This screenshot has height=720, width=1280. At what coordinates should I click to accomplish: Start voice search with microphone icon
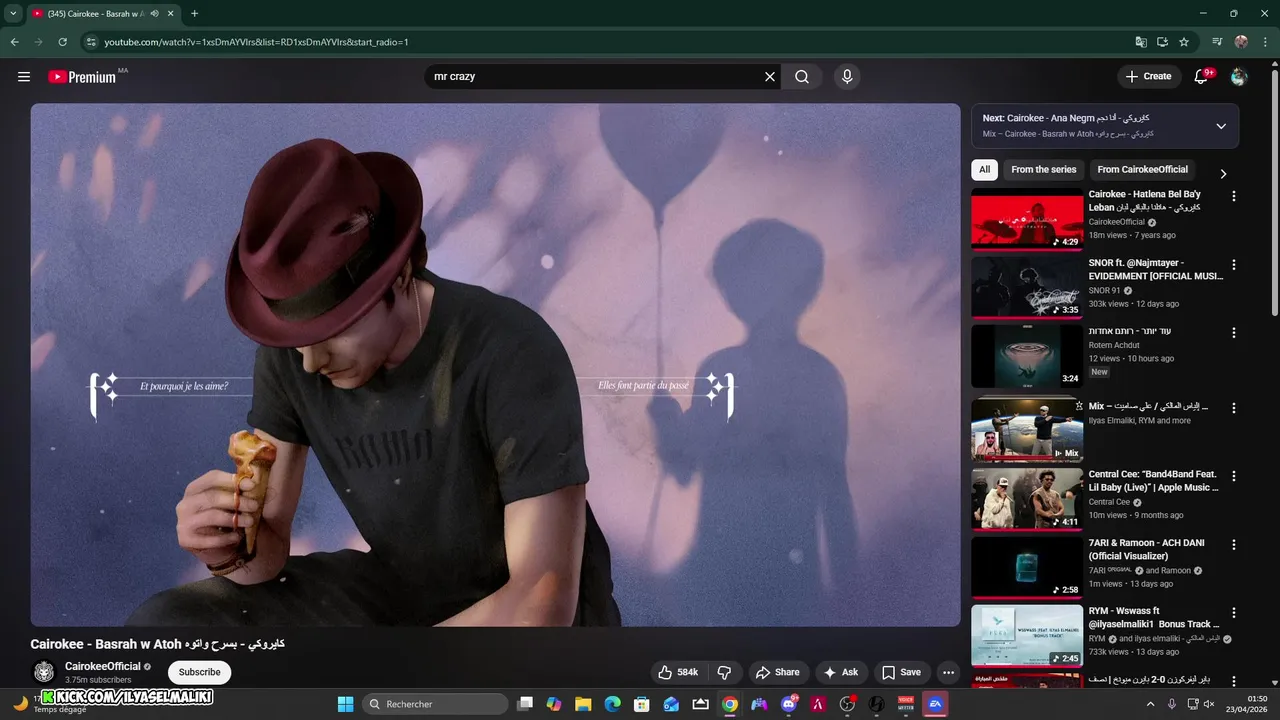(847, 76)
